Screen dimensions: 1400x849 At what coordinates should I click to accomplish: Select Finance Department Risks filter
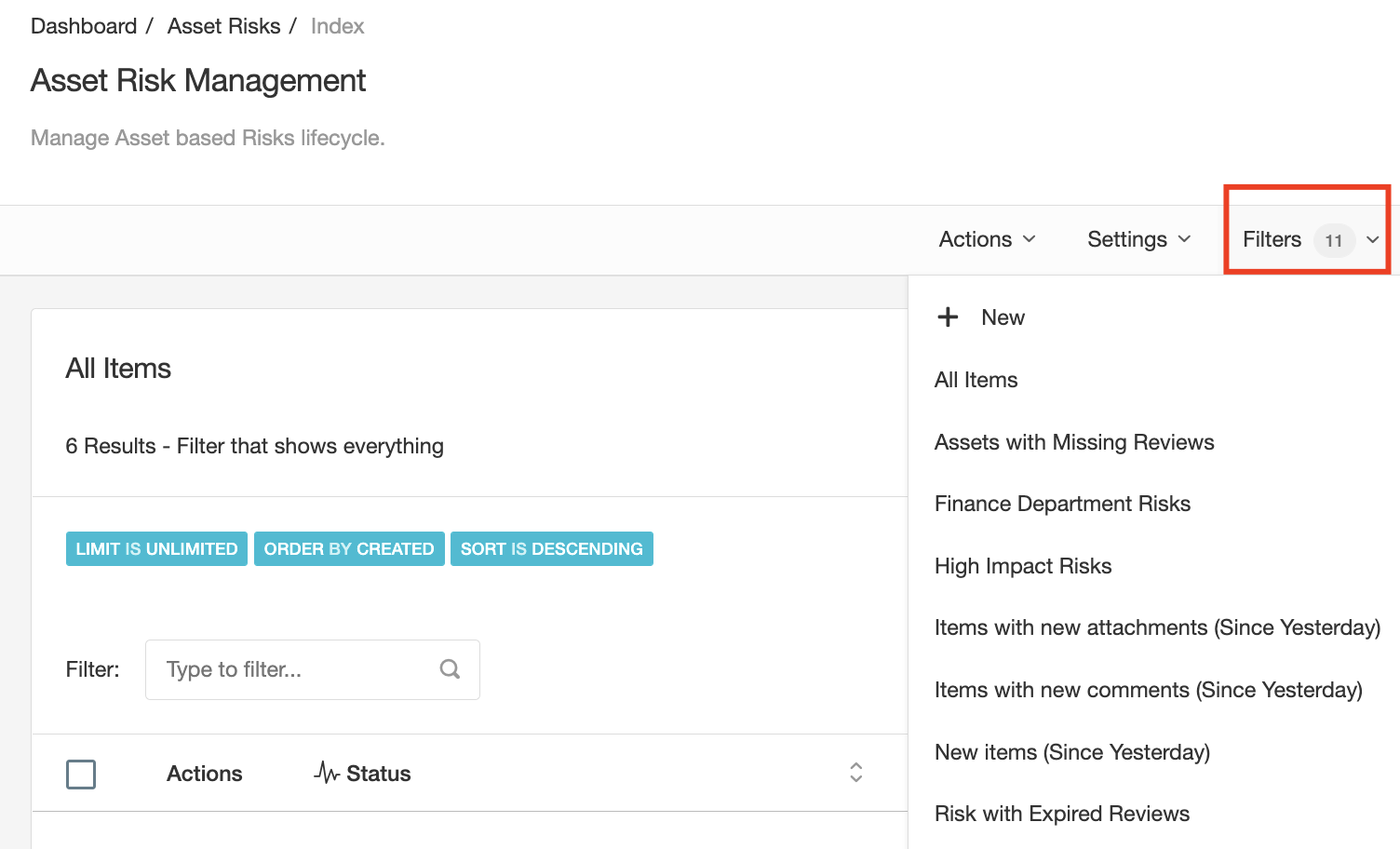pyautogui.click(x=1062, y=504)
